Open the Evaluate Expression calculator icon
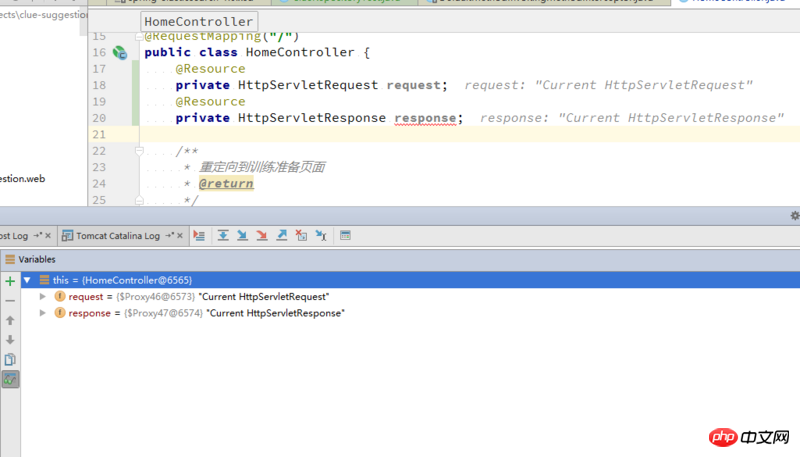 (346, 236)
